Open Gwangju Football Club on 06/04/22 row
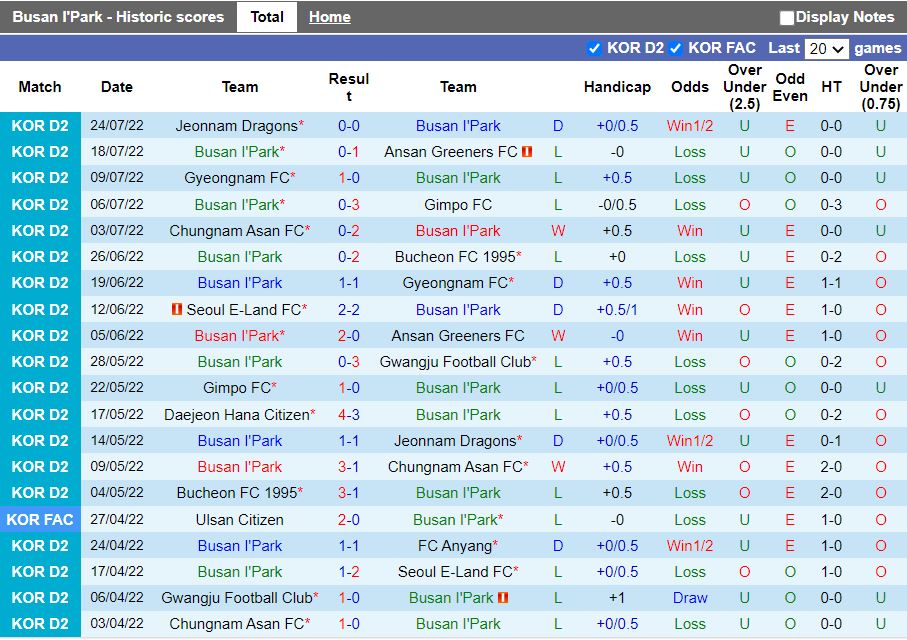907x640 pixels. (x=237, y=598)
